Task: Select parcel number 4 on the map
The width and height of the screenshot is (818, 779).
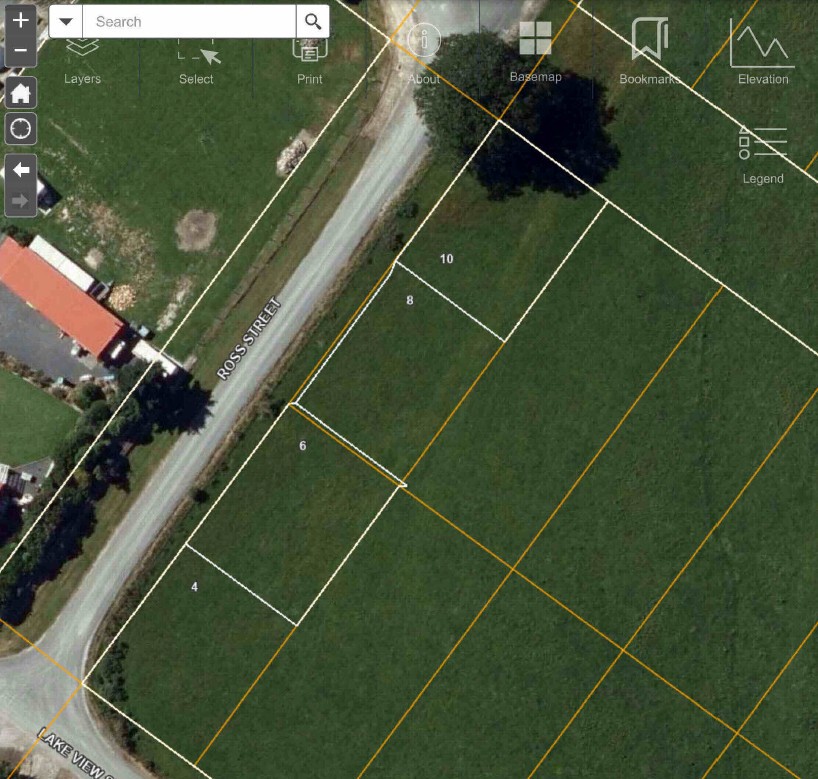Action: [x=195, y=587]
